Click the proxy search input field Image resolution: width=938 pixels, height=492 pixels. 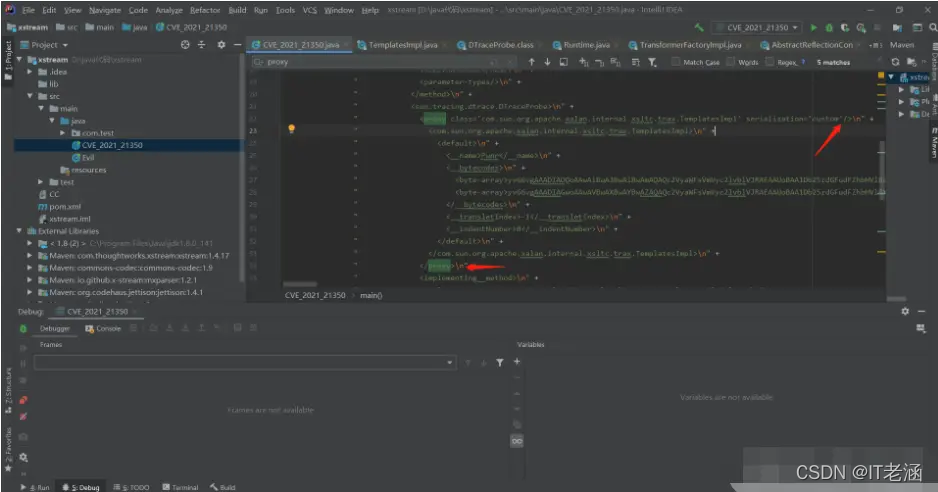tap(383, 62)
